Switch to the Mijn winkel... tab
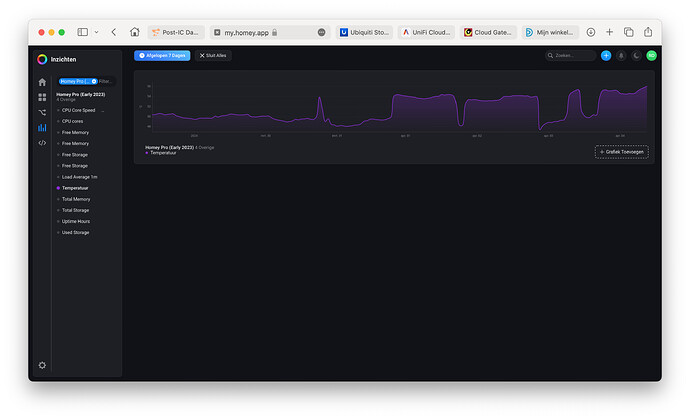Image resolution: width=690 pixels, height=418 pixels. tap(551, 32)
